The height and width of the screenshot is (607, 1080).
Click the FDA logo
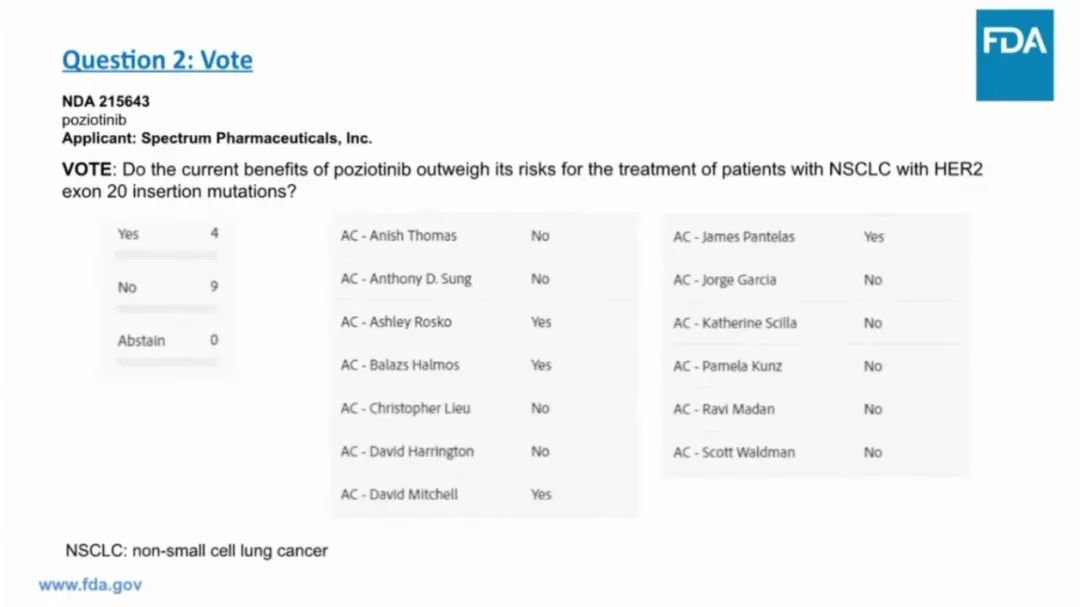(x=1015, y=55)
